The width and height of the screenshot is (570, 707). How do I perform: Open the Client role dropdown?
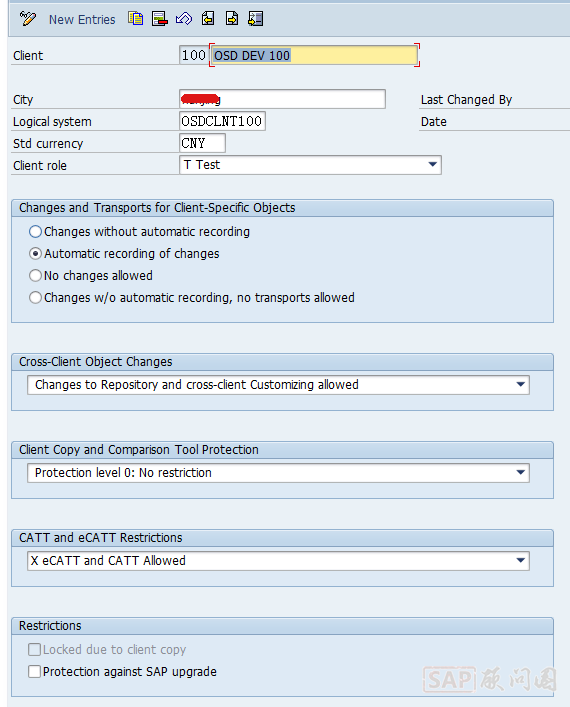coord(432,165)
